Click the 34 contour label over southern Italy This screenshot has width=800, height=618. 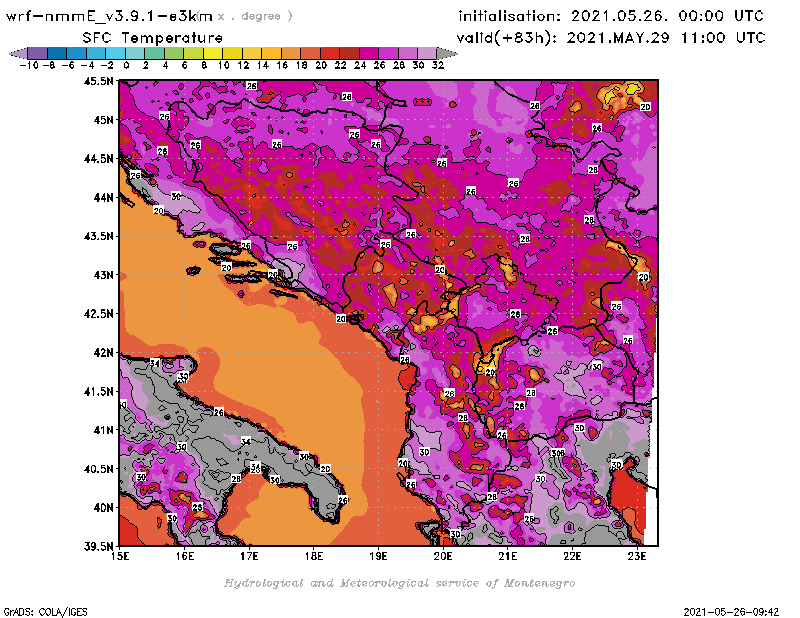click(246, 442)
